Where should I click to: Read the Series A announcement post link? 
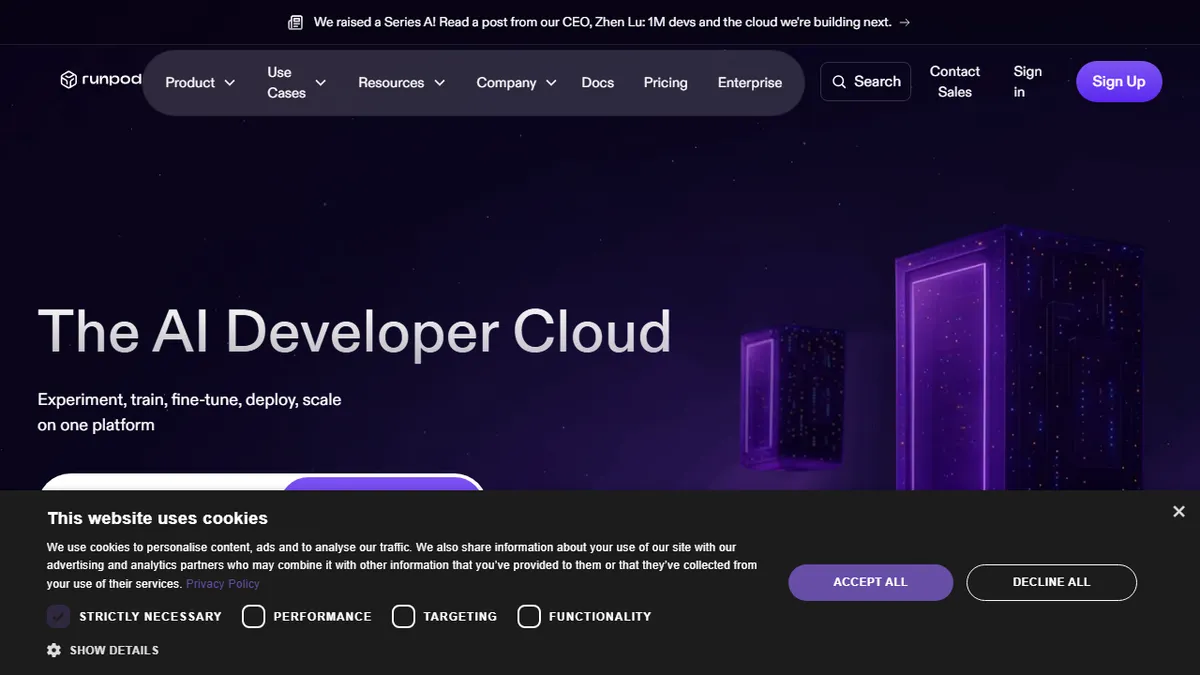pos(602,22)
